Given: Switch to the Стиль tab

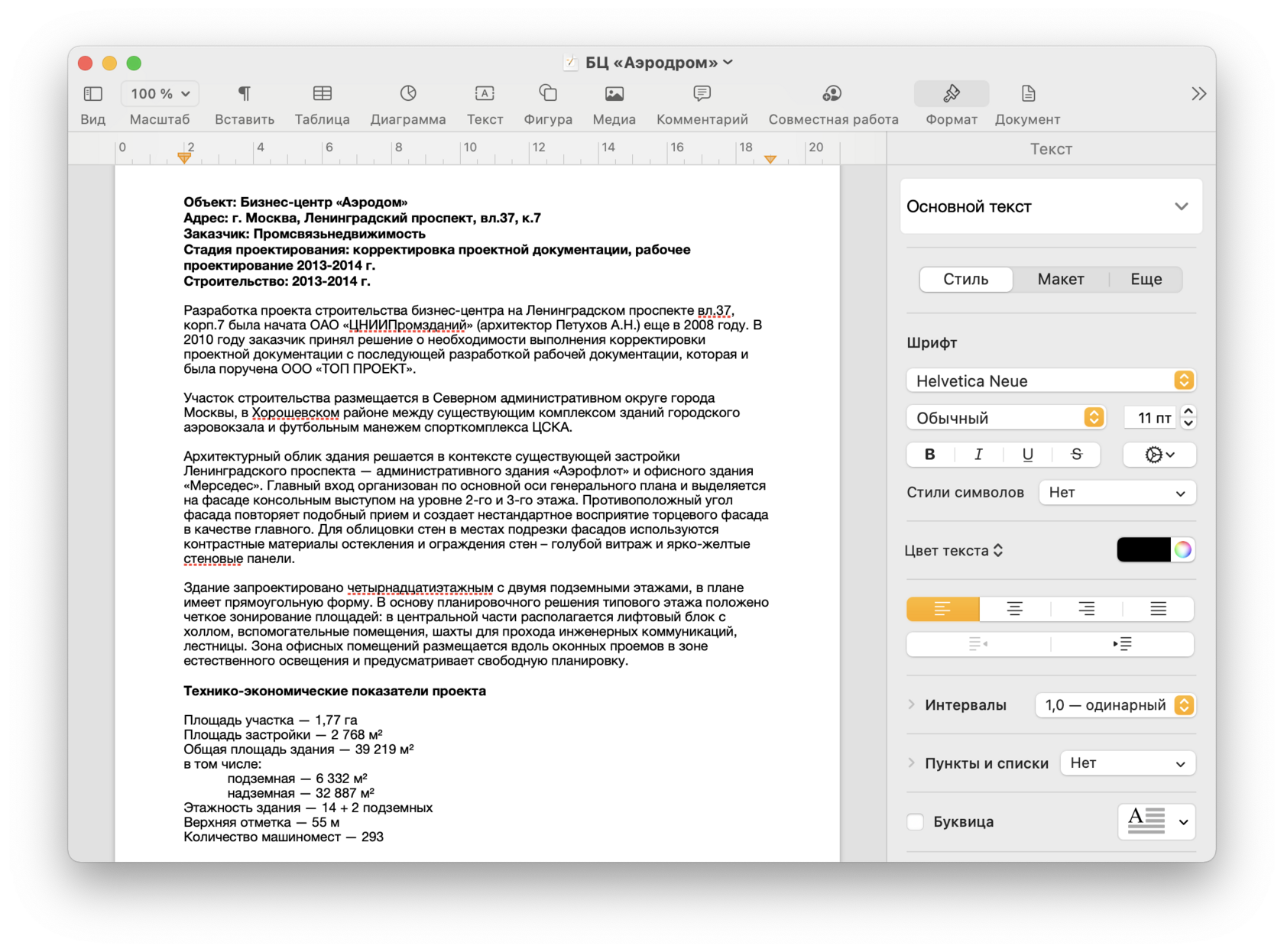Looking at the screenshot, I should coord(966,280).
